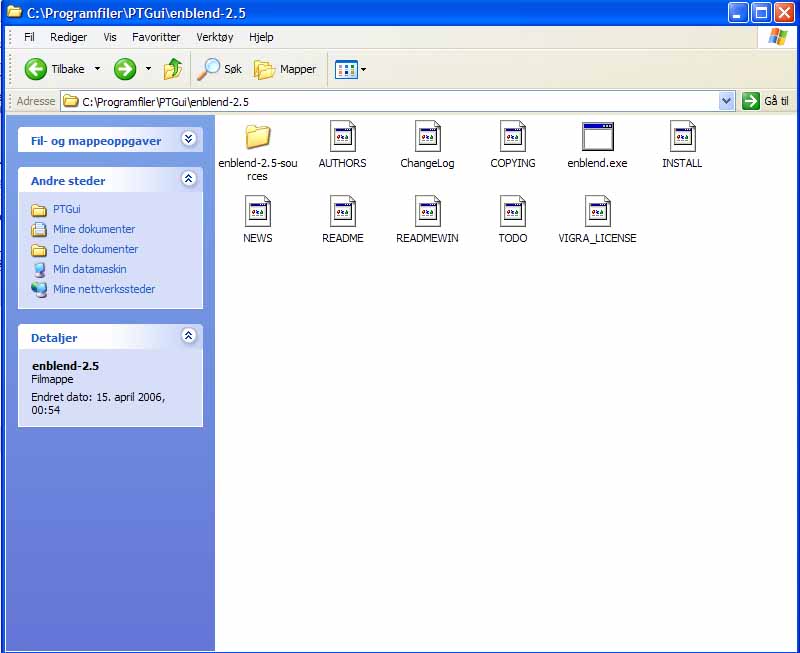The image size is (800, 653).
Task: Click the Min datamaskin computer icon
Action: coord(39,269)
